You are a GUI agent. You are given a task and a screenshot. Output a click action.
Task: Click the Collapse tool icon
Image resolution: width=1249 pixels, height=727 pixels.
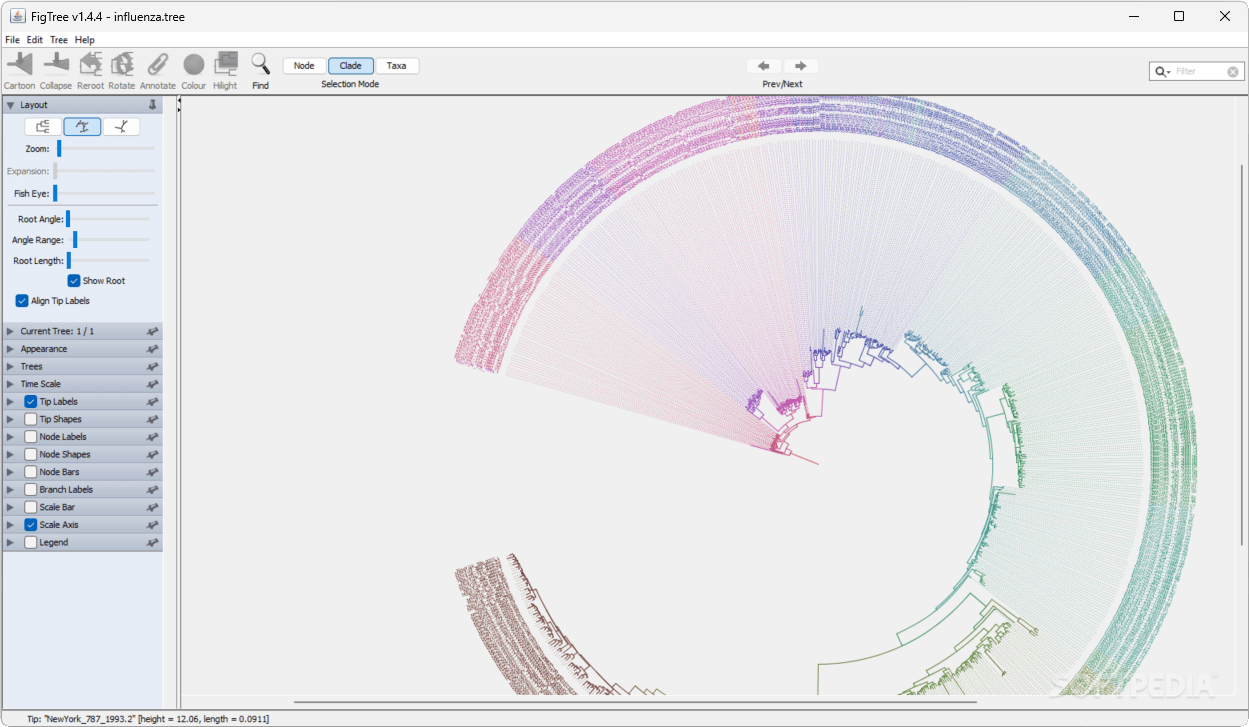pos(56,64)
